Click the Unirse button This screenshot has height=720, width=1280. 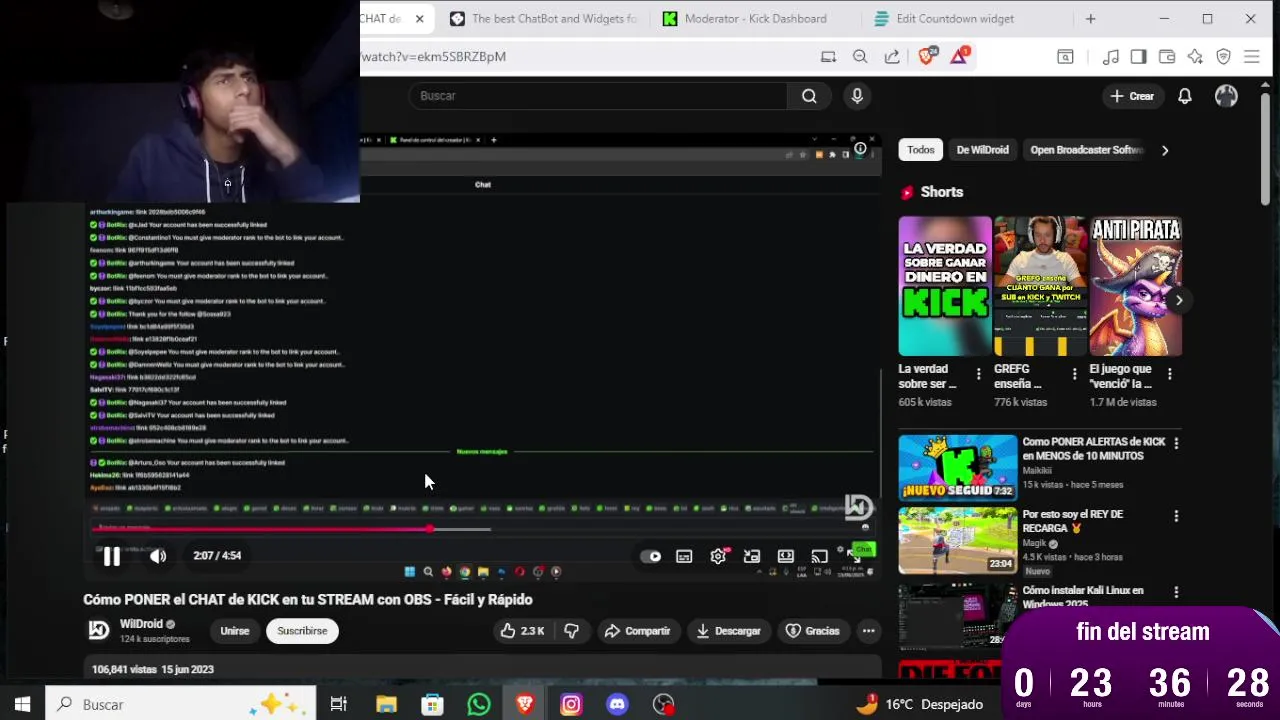(234, 631)
